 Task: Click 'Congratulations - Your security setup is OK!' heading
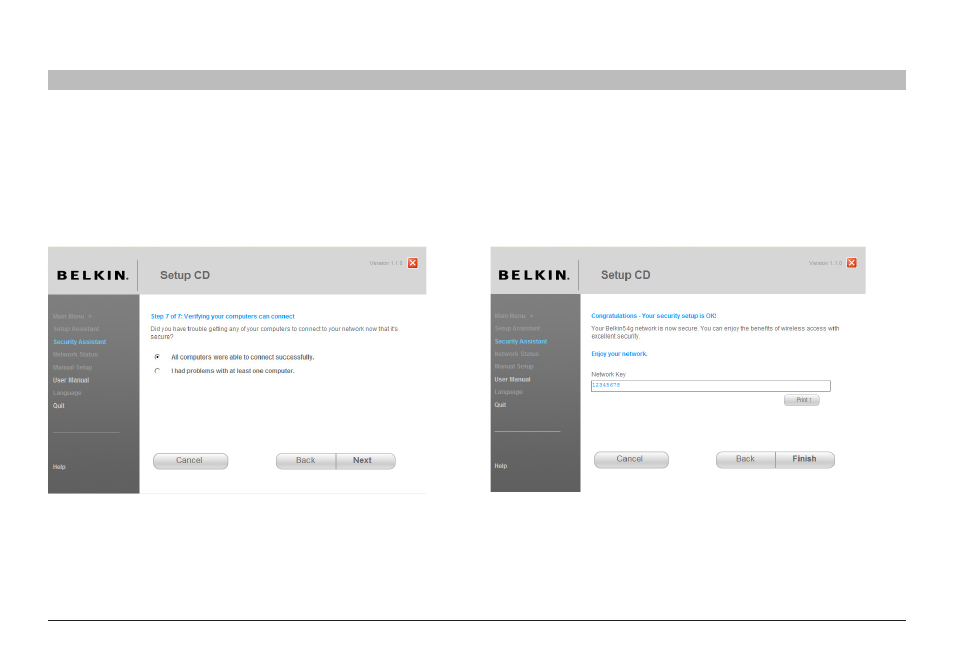tap(653, 316)
